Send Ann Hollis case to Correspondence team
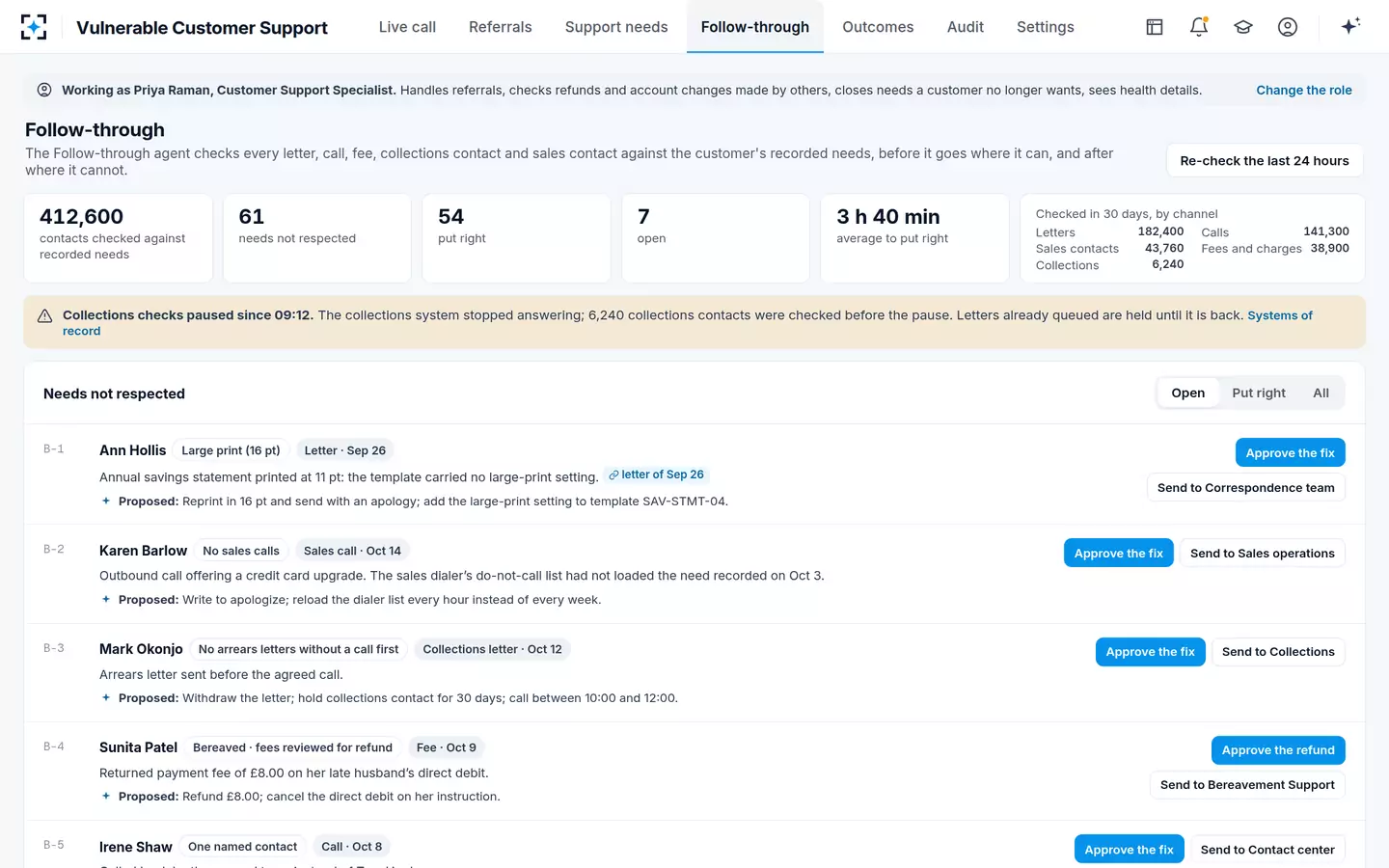1389x868 pixels. point(1245,488)
